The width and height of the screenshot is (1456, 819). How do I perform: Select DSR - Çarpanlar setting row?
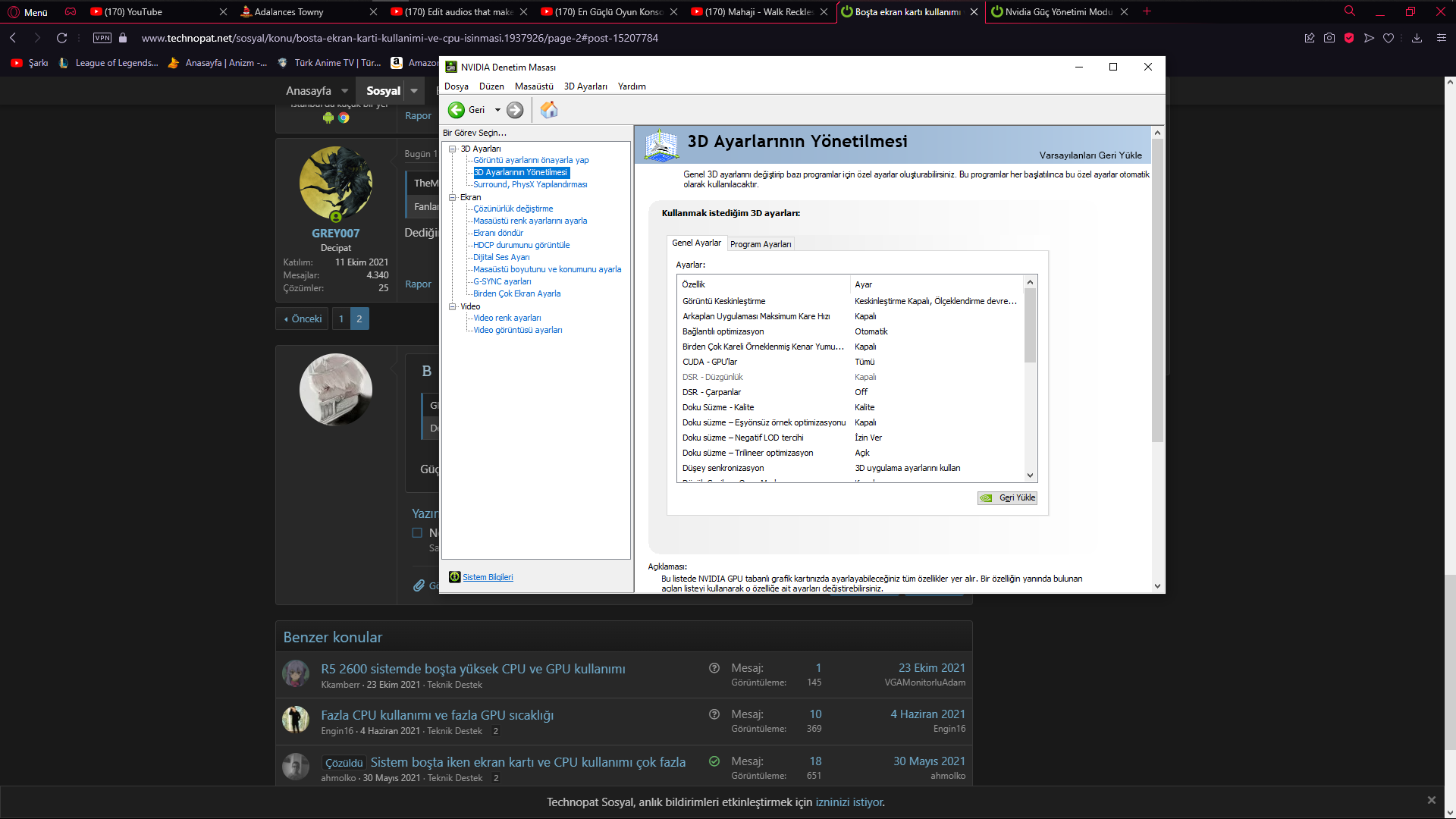click(850, 392)
